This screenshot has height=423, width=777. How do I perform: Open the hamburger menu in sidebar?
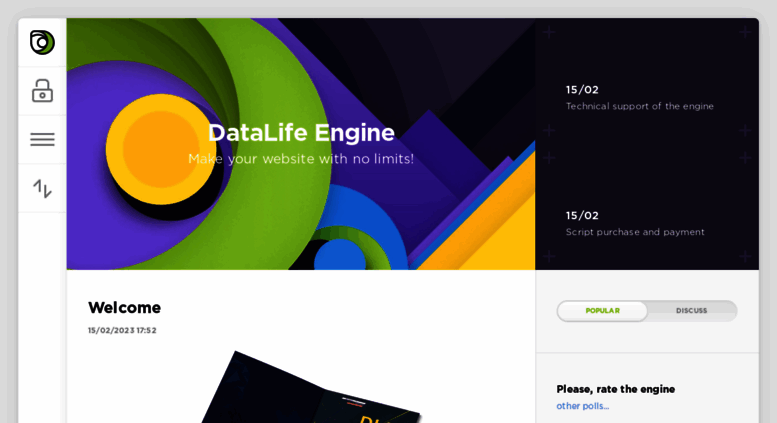pyautogui.click(x=42, y=139)
